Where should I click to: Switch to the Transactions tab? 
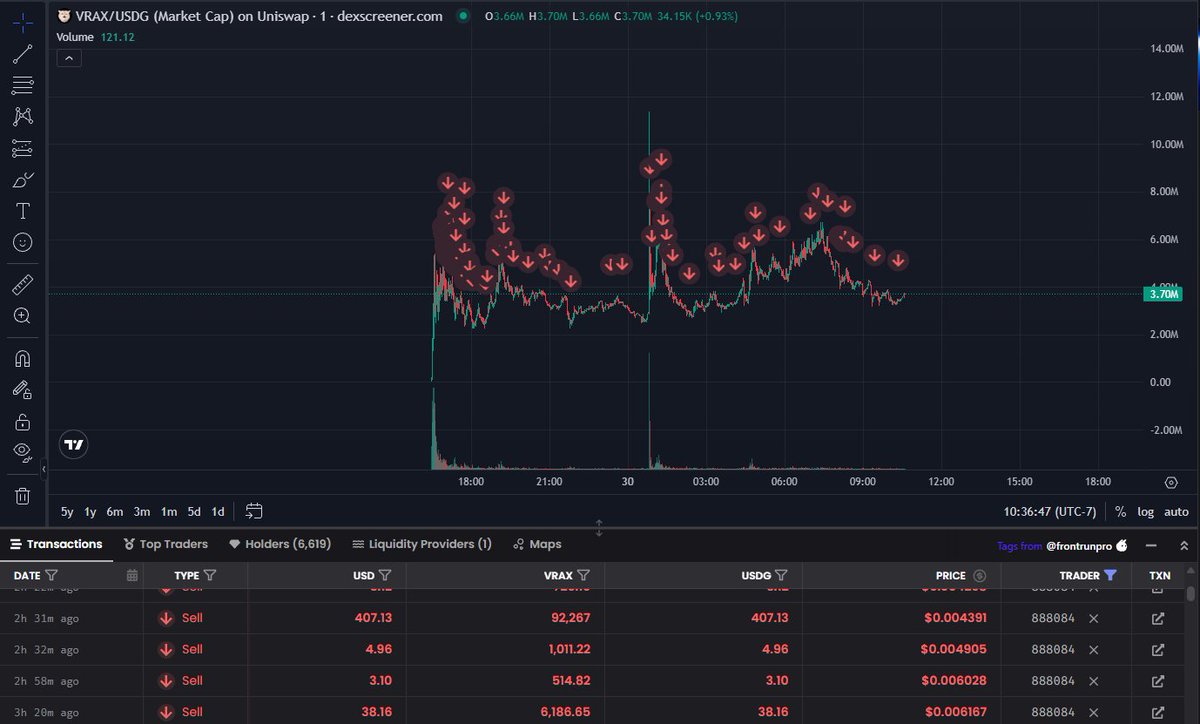coord(56,545)
